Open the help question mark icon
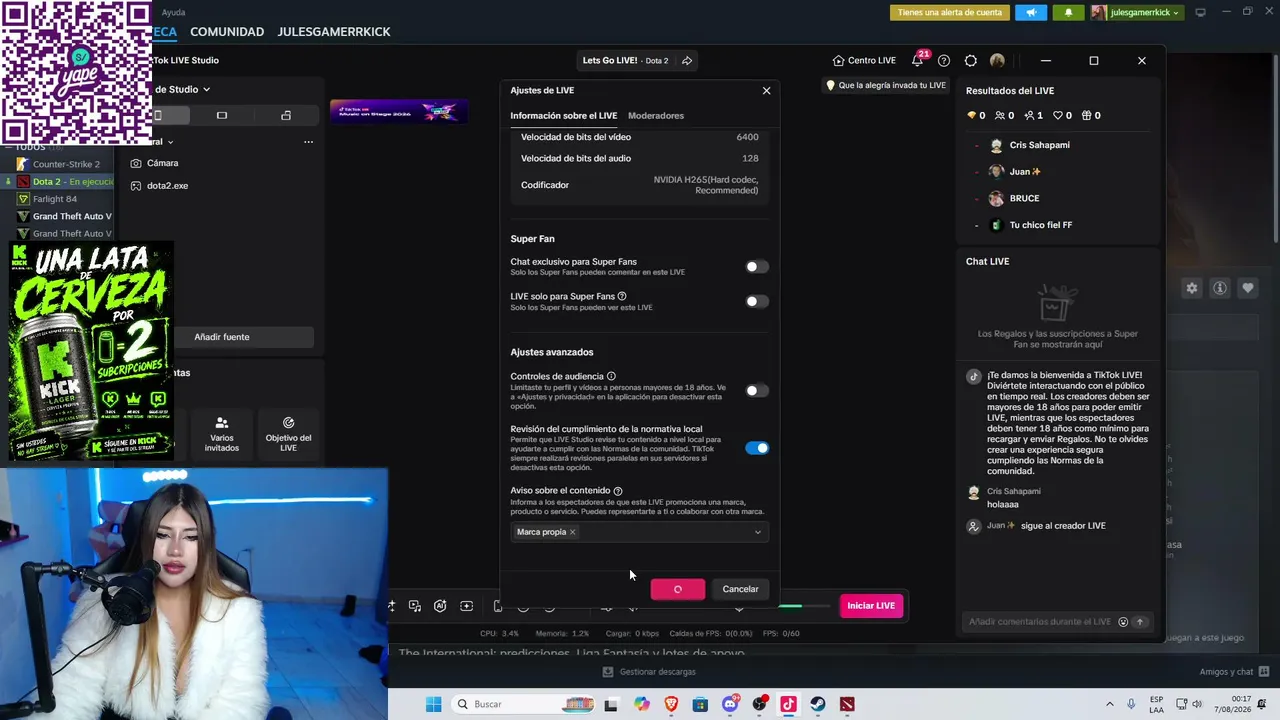 pos(944,61)
